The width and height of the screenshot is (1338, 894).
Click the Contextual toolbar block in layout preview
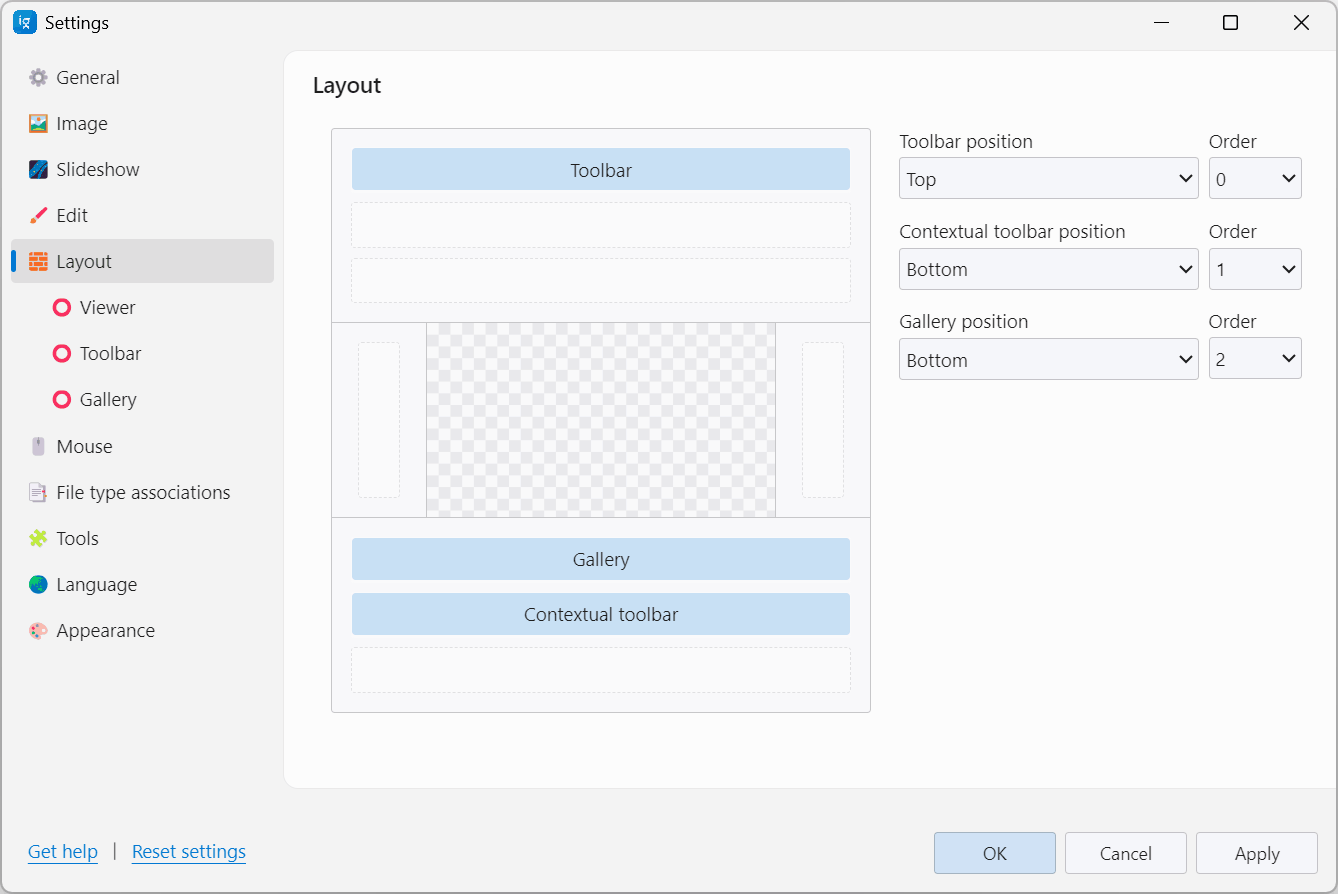(x=600, y=614)
